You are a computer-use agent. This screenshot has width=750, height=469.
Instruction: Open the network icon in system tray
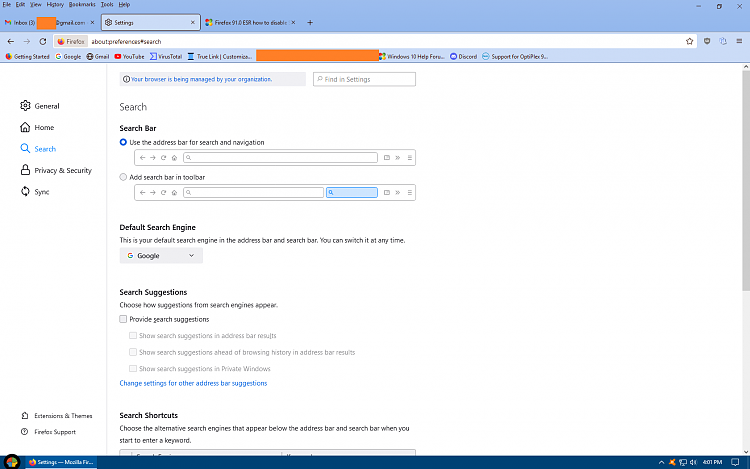[683, 462]
